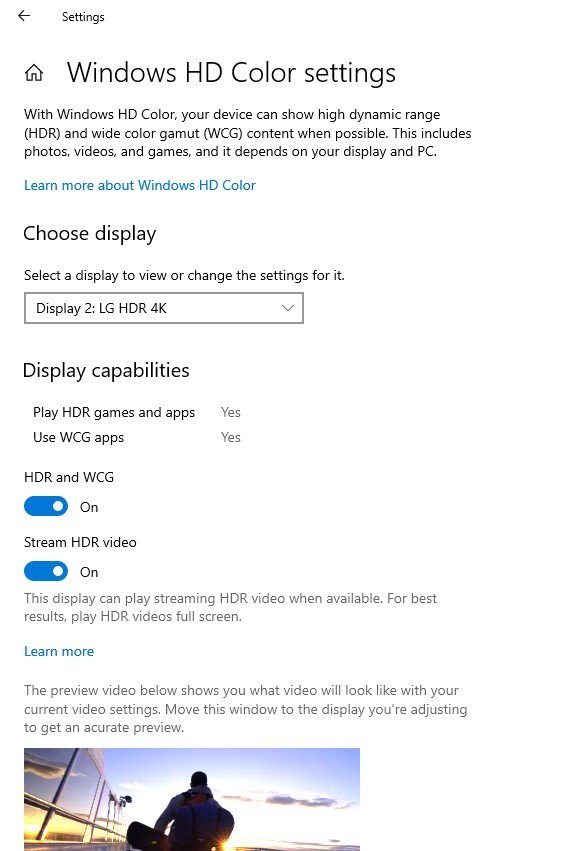Select the Windows HD Color settings heading
The height and width of the screenshot is (851, 569).
point(231,73)
